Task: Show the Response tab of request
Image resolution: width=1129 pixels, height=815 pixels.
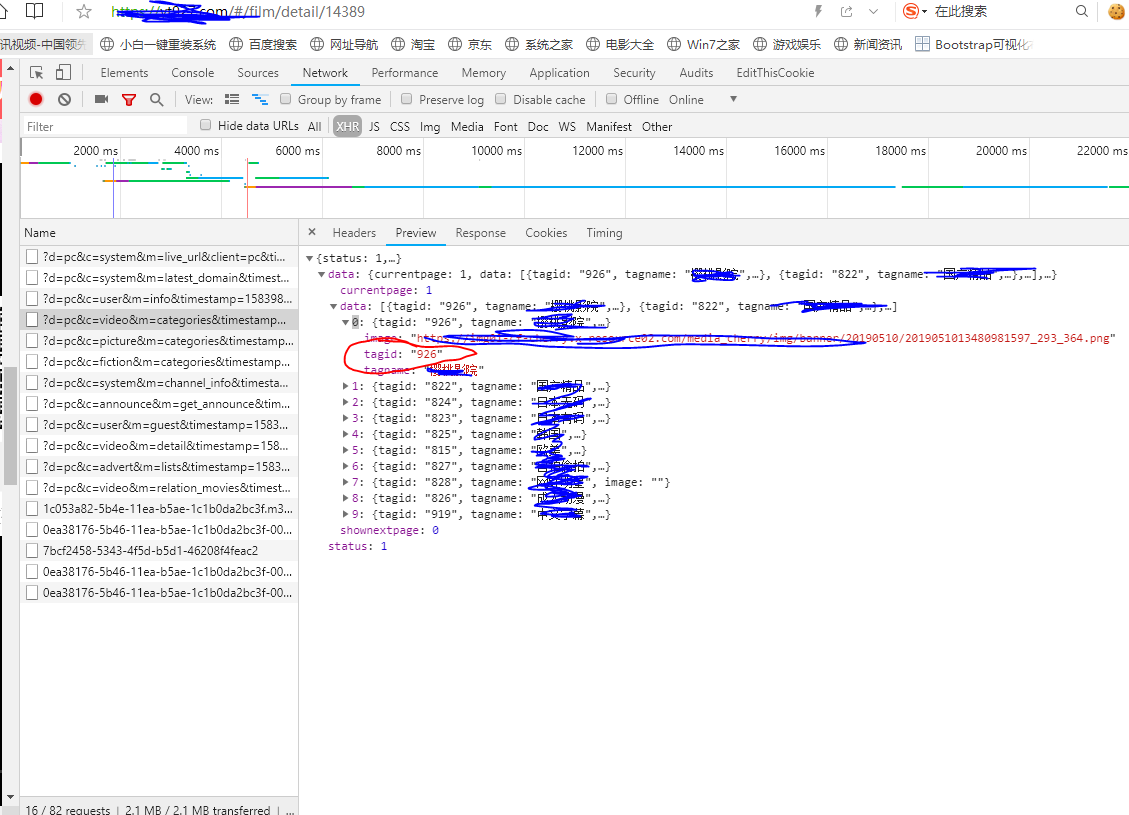Action: [x=480, y=233]
